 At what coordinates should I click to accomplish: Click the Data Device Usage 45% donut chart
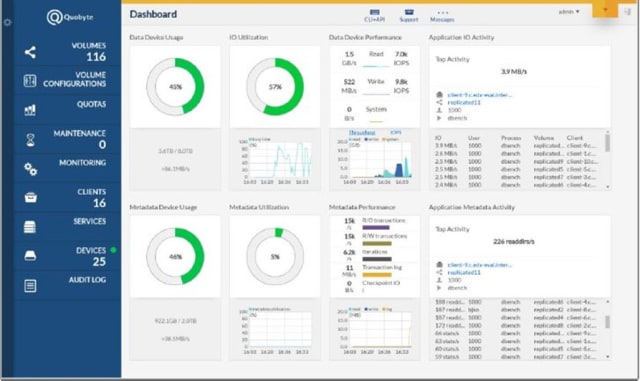point(175,87)
